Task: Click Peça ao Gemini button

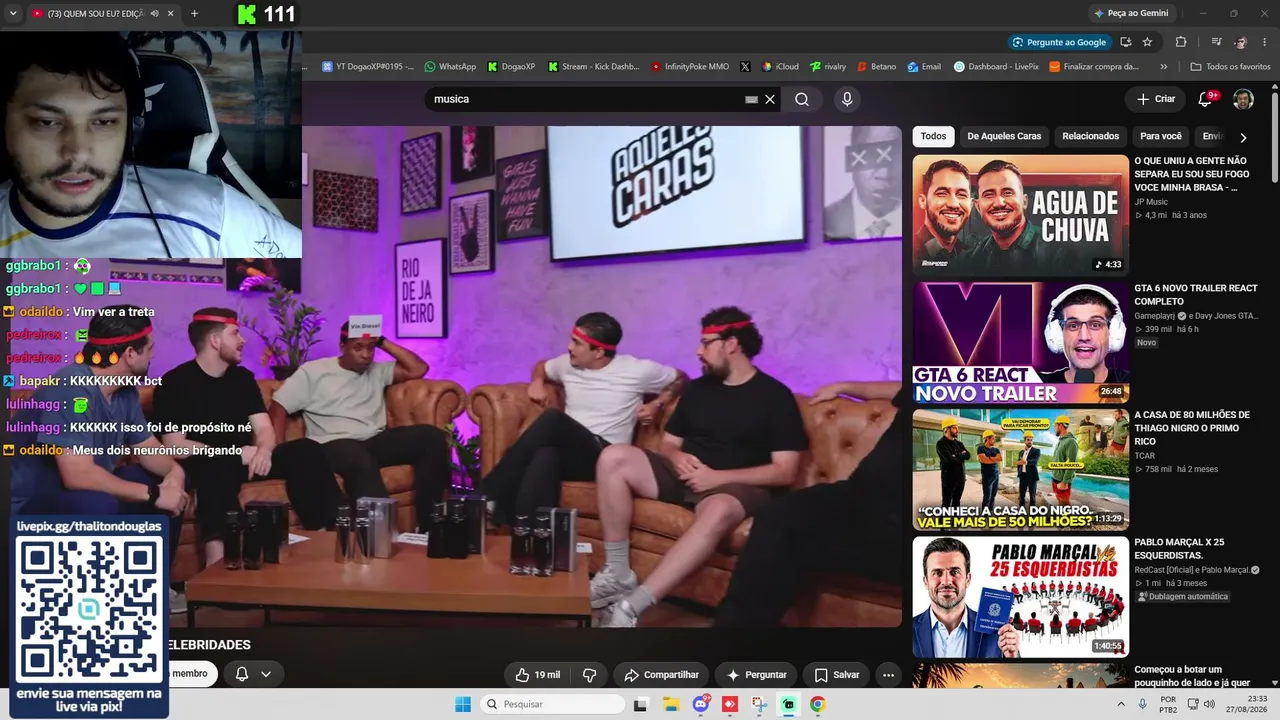Action: 1130,13
